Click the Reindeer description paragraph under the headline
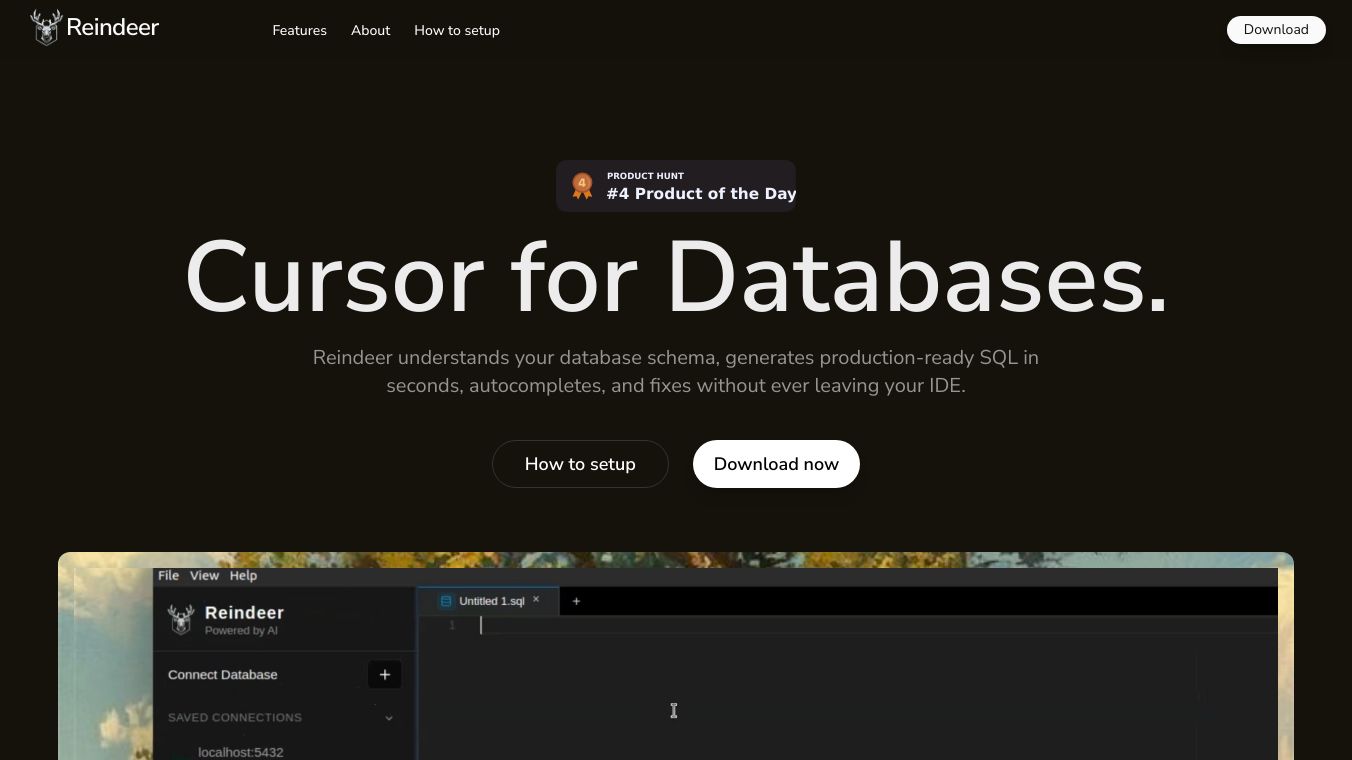This screenshot has height=760, width=1352. pyautogui.click(x=676, y=371)
